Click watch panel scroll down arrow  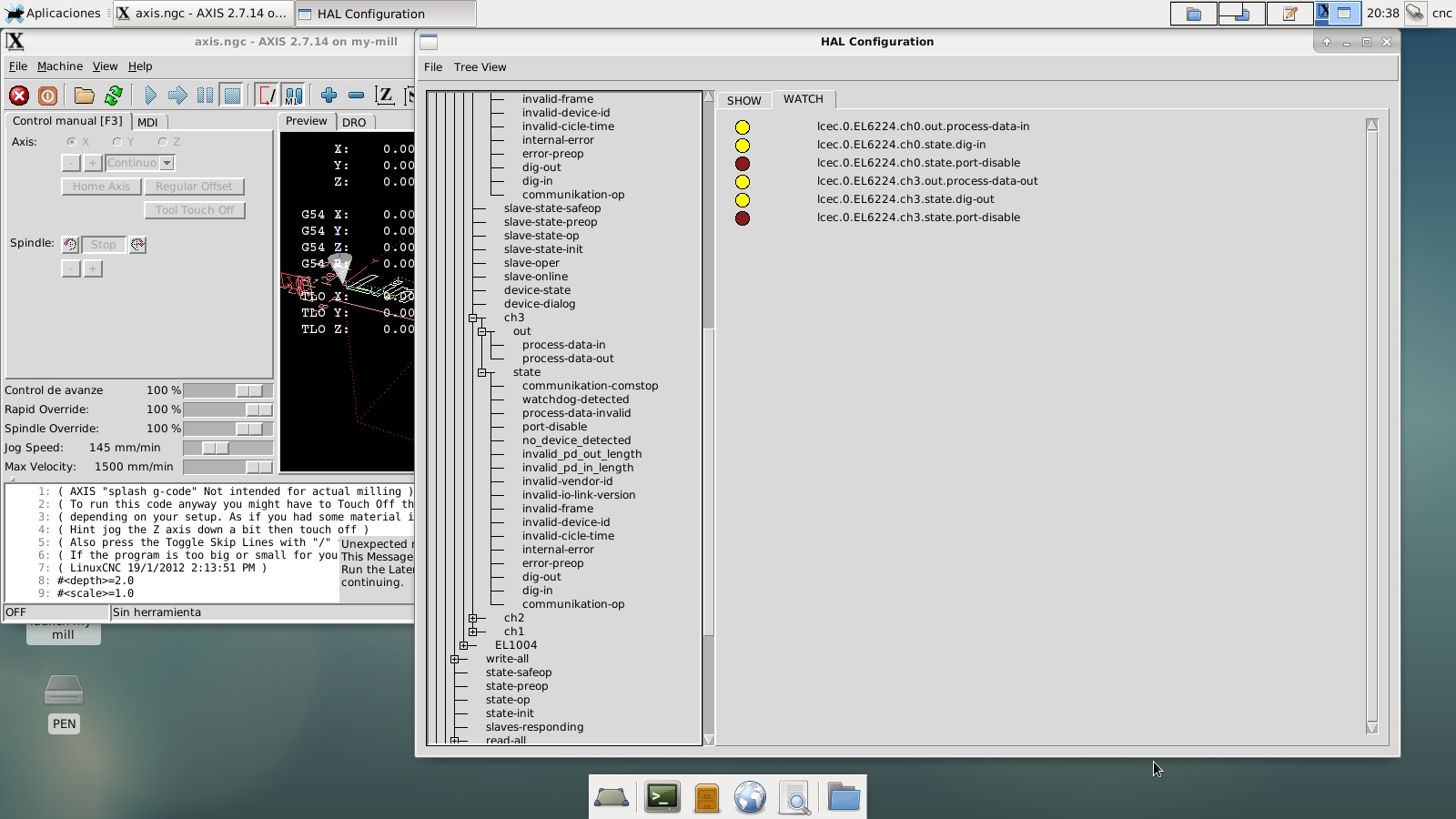1372,728
